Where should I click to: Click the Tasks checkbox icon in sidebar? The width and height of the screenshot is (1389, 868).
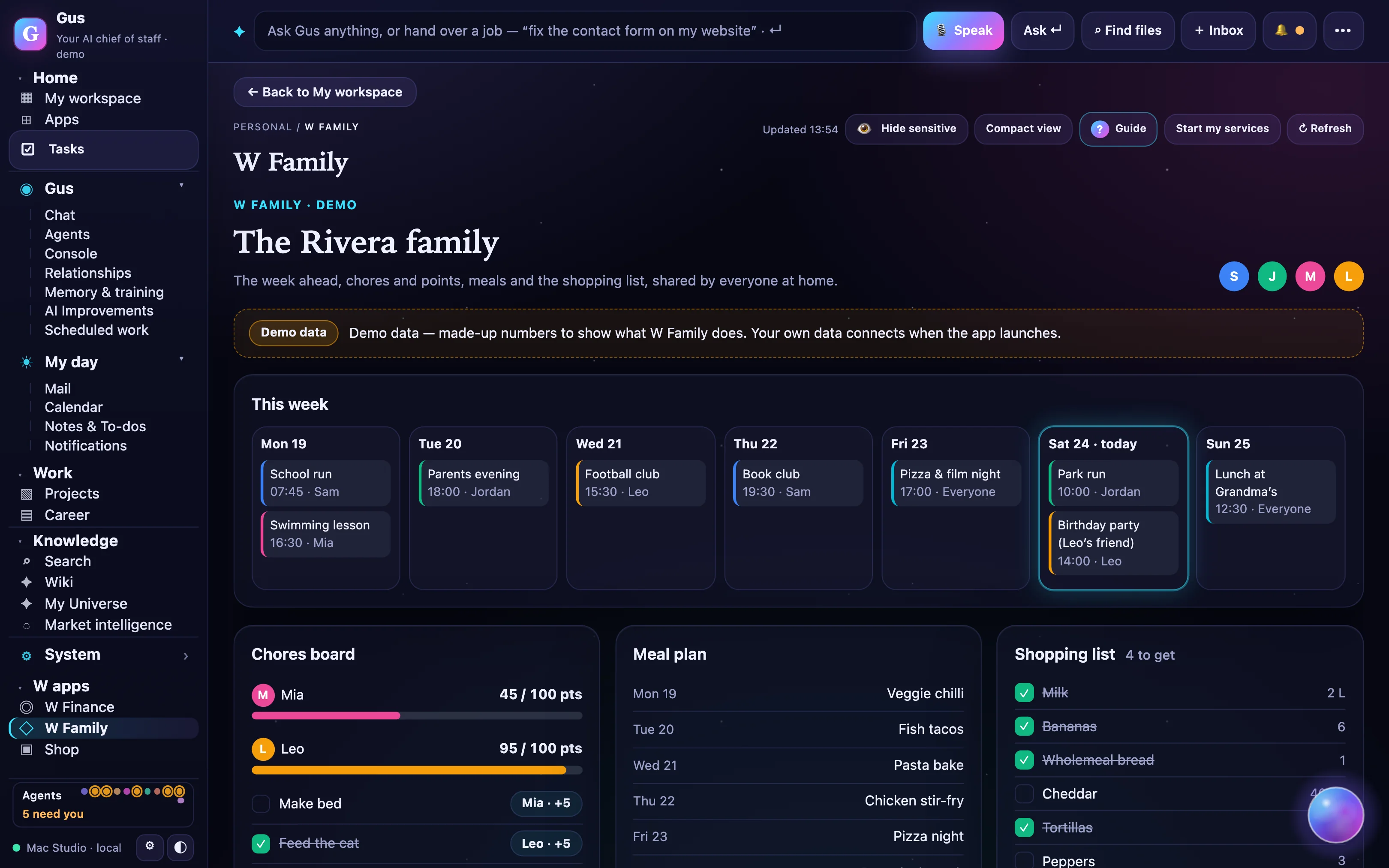click(x=27, y=149)
